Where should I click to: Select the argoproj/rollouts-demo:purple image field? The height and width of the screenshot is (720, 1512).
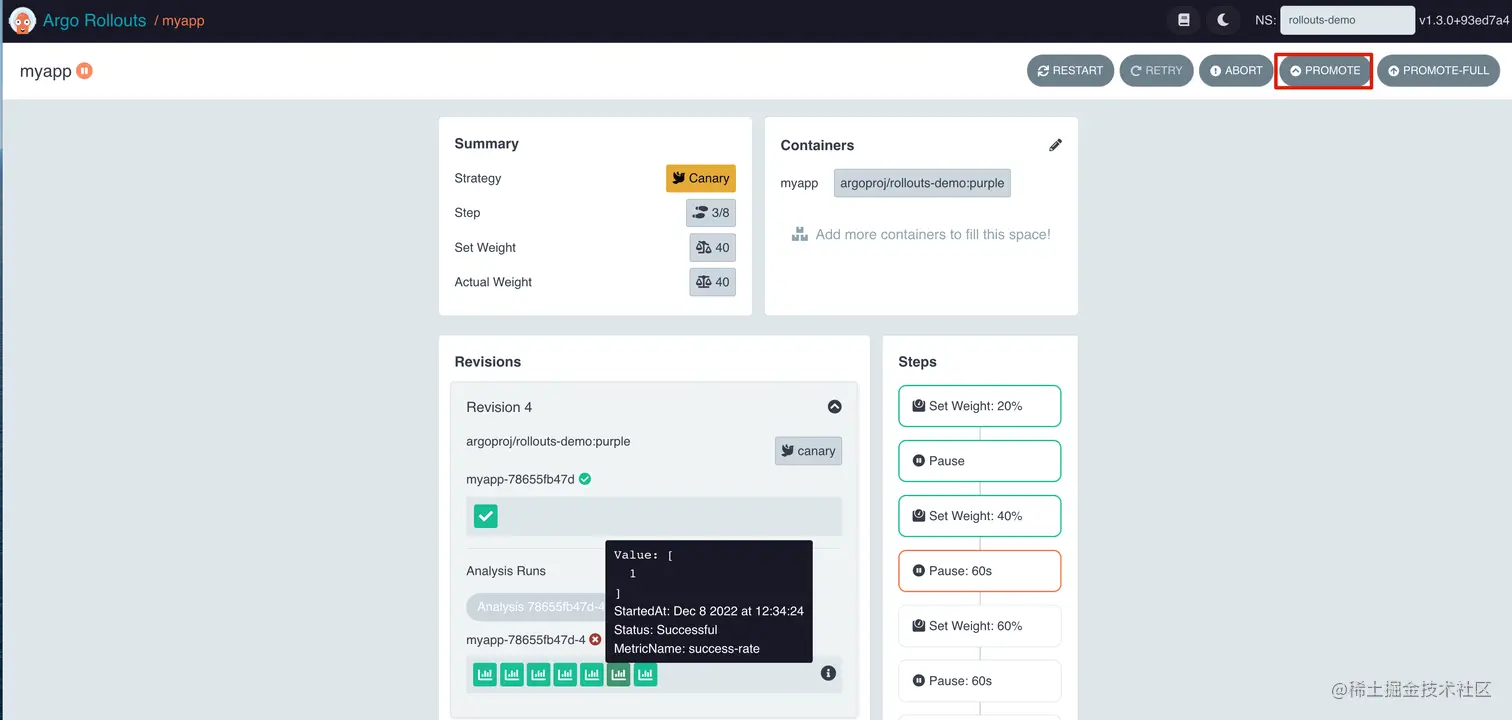click(x=922, y=183)
